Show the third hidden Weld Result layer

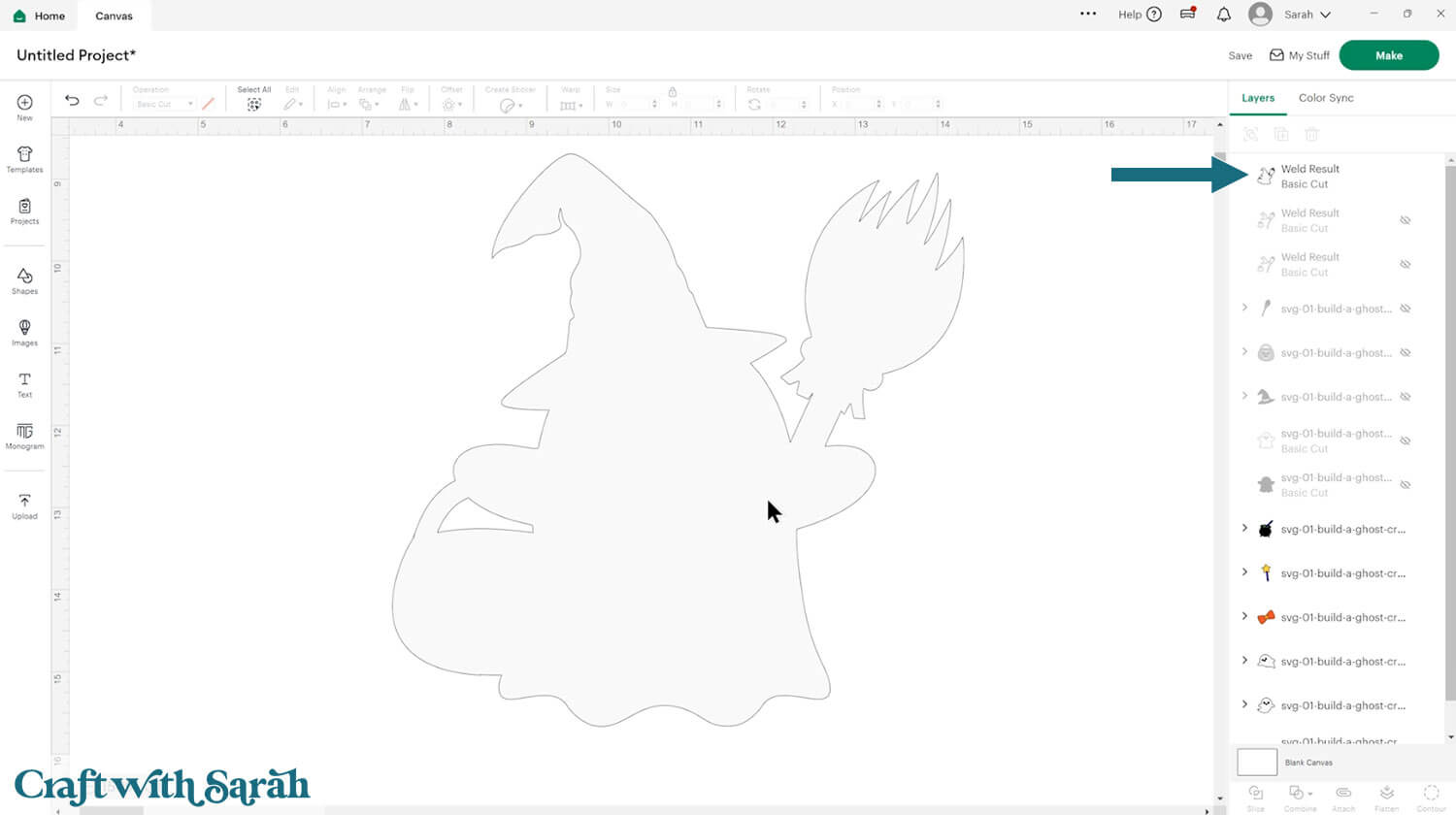tap(1405, 264)
